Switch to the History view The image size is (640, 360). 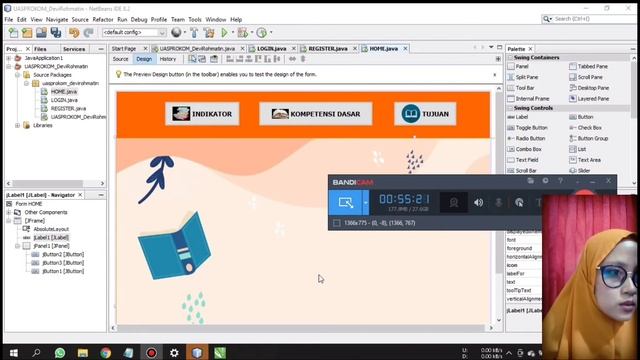pos(168,59)
